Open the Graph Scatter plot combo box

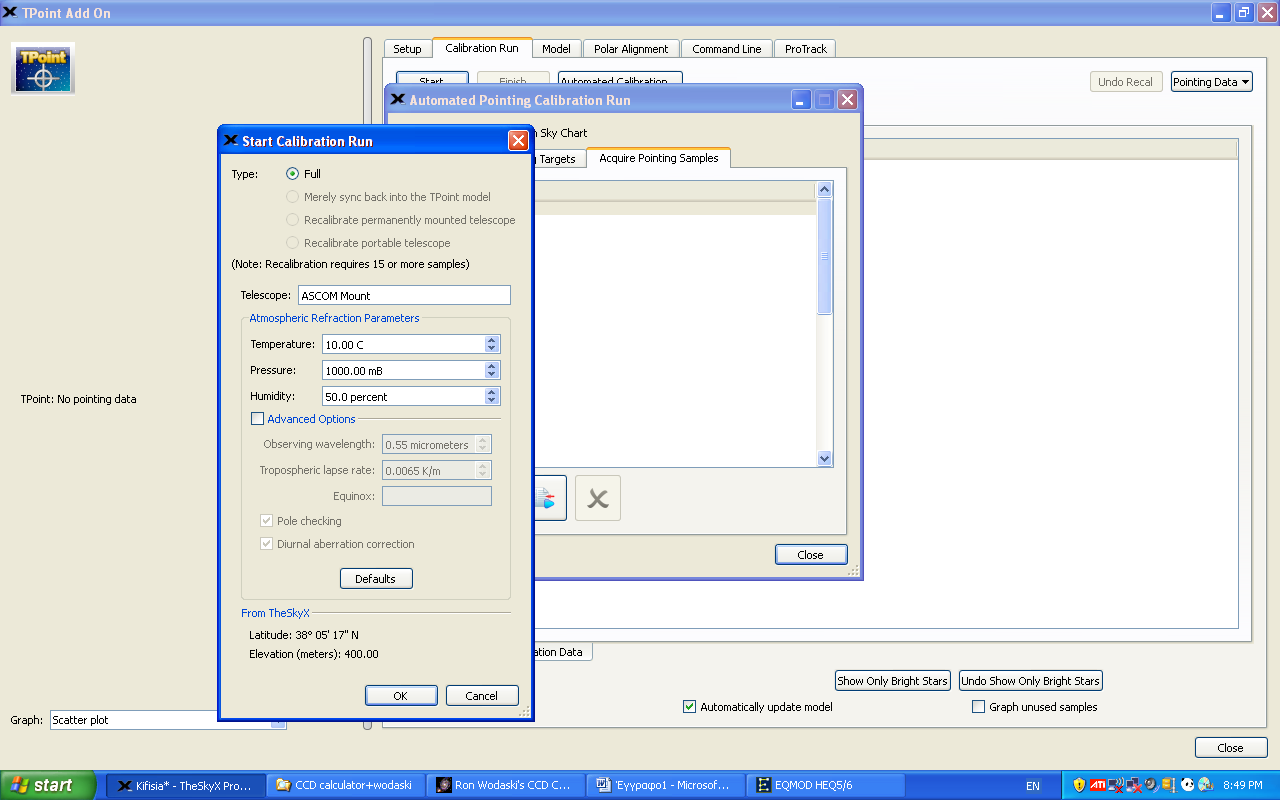(168, 720)
